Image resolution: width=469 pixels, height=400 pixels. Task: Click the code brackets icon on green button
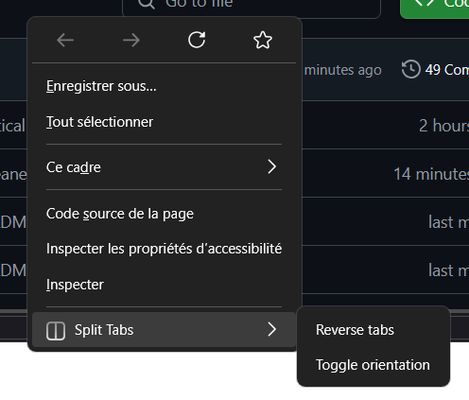coord(425,3)
